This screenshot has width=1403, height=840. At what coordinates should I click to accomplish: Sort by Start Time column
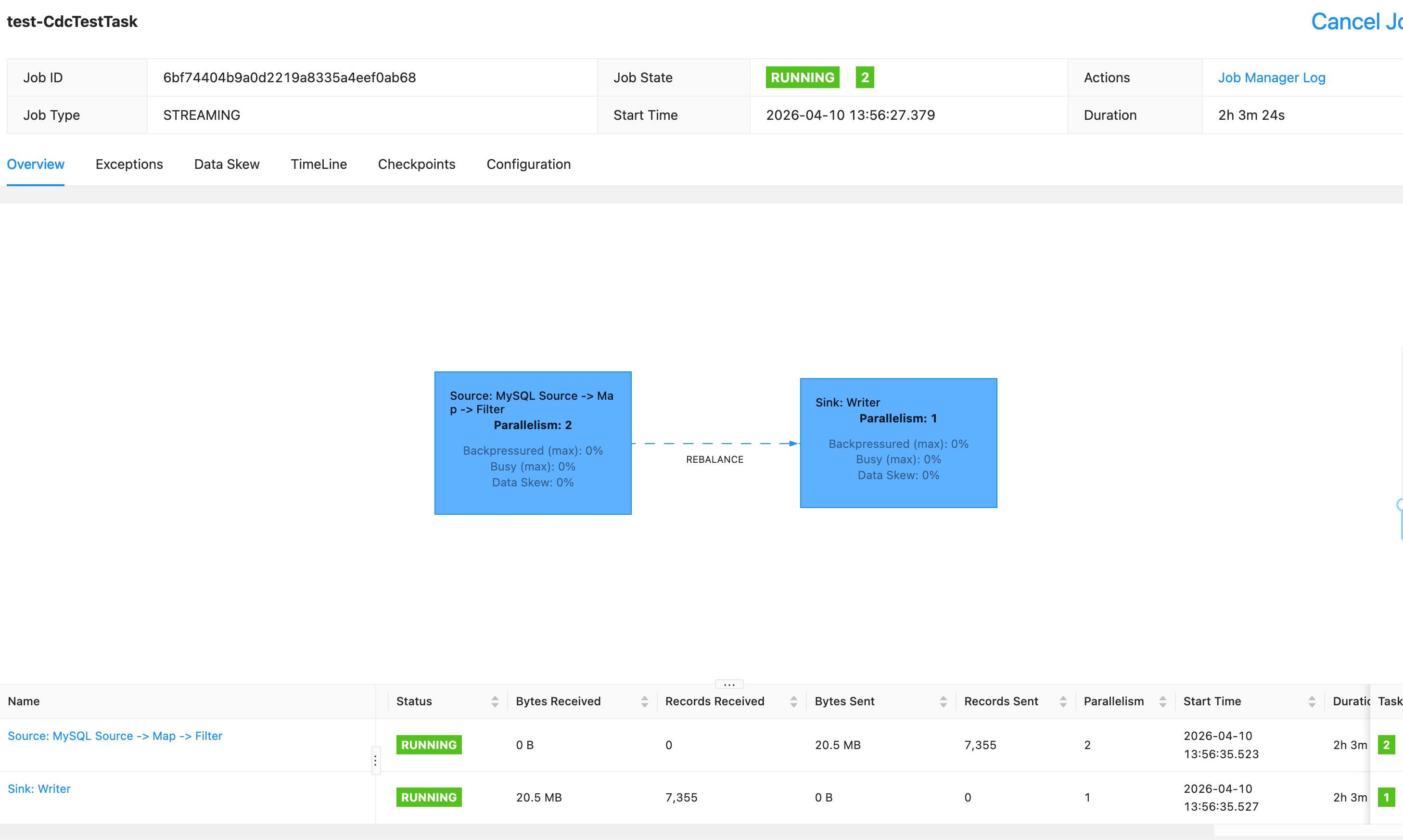1312,701
